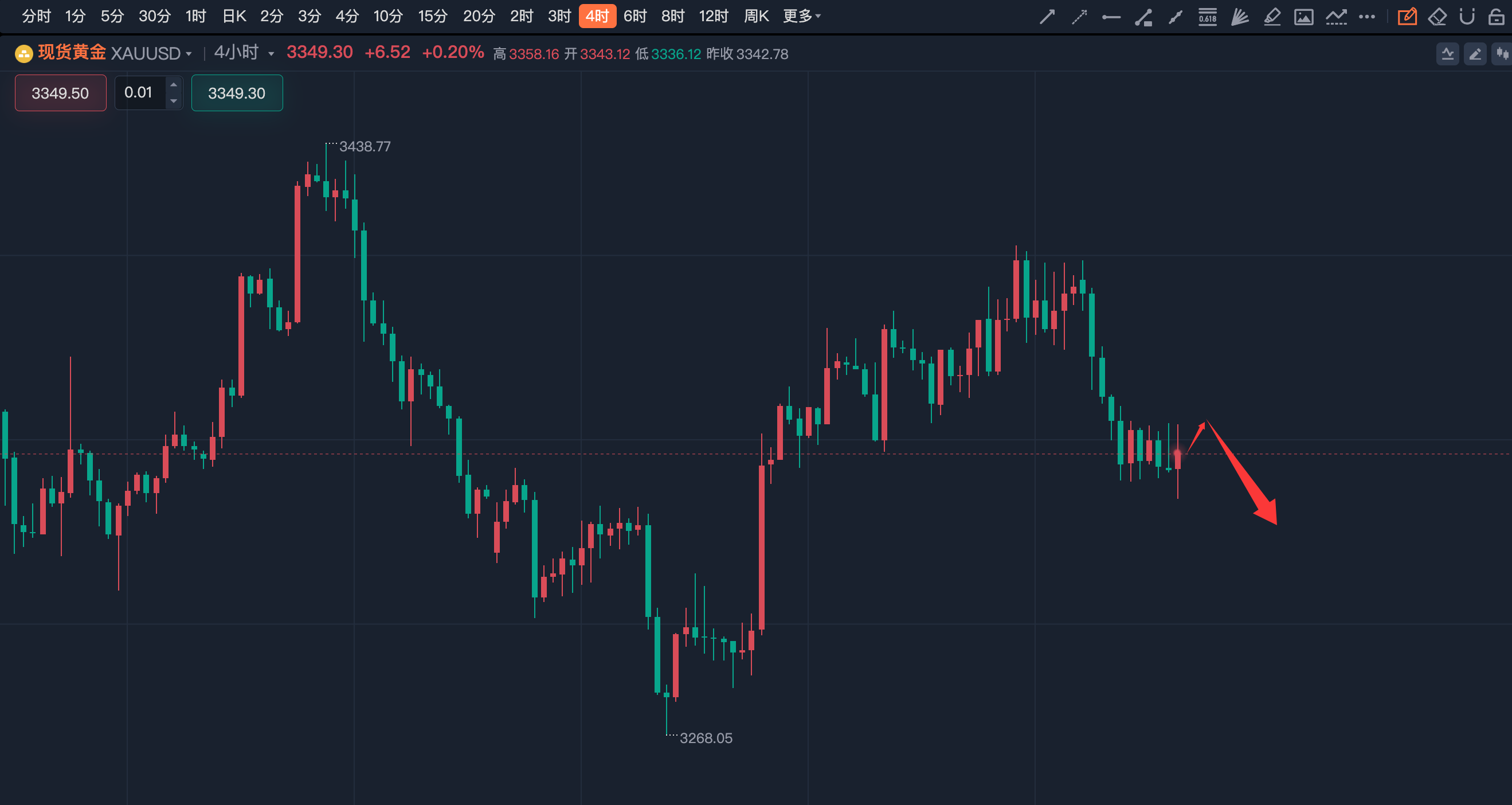Switch to the 日K timeframe tab

[234, 17]
